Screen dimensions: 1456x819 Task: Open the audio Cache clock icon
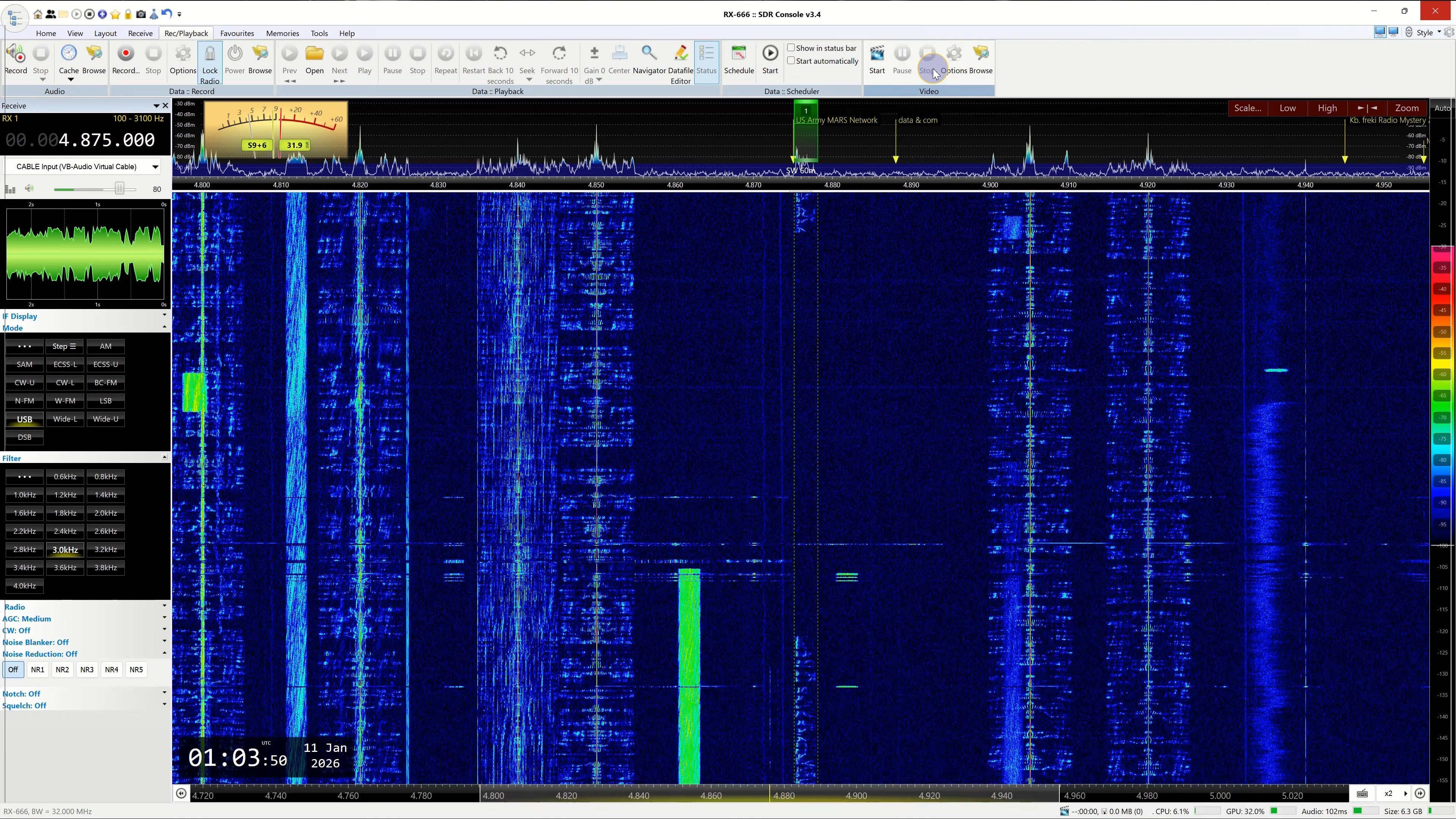pyautogui.click(x=68, y=53)
